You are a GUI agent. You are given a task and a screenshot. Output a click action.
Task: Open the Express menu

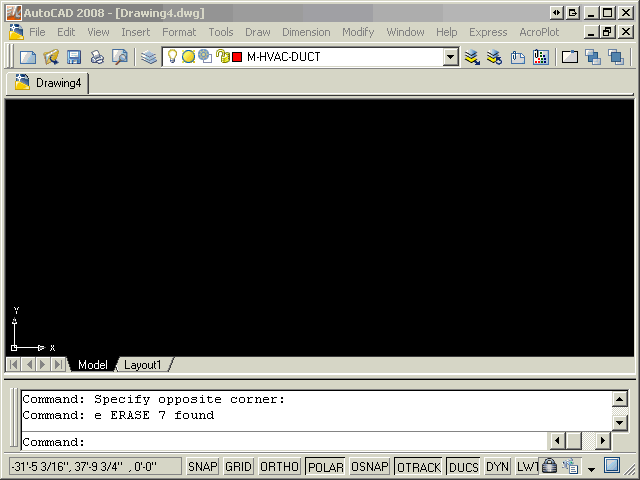[x=488, y=32]
